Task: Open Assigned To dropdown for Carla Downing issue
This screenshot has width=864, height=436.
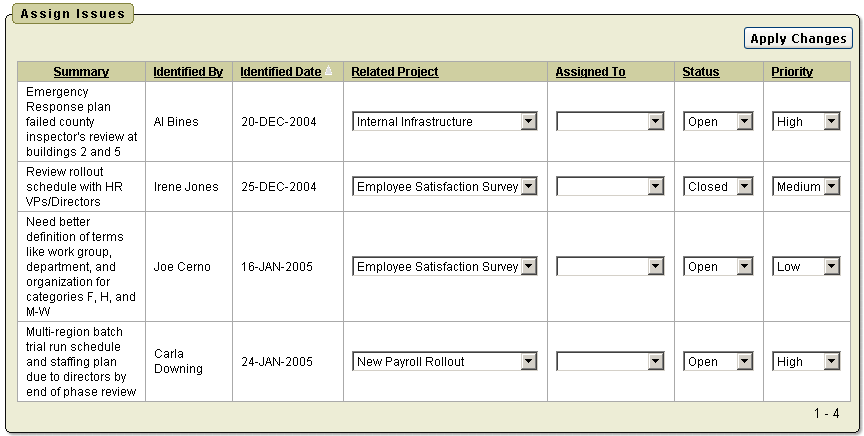Action: 610,362
